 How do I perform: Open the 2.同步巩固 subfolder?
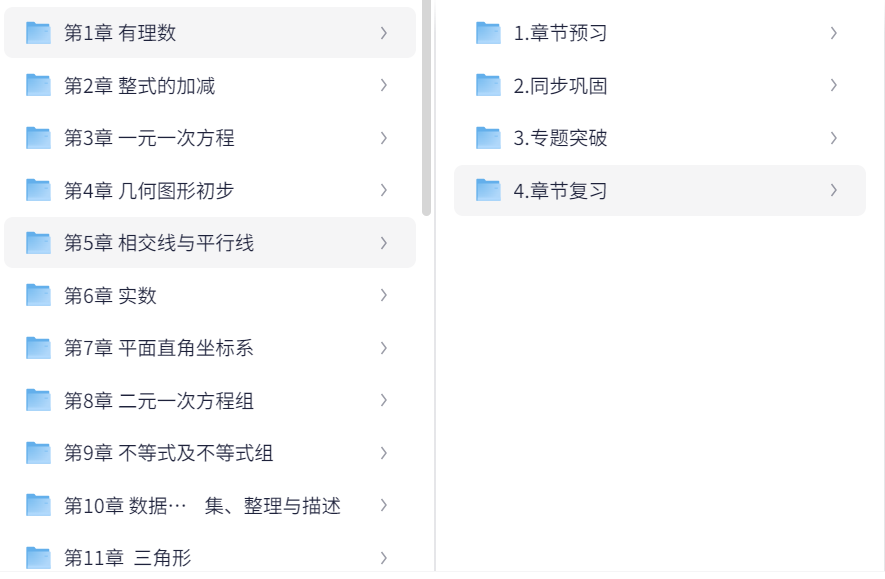(560, 86)
